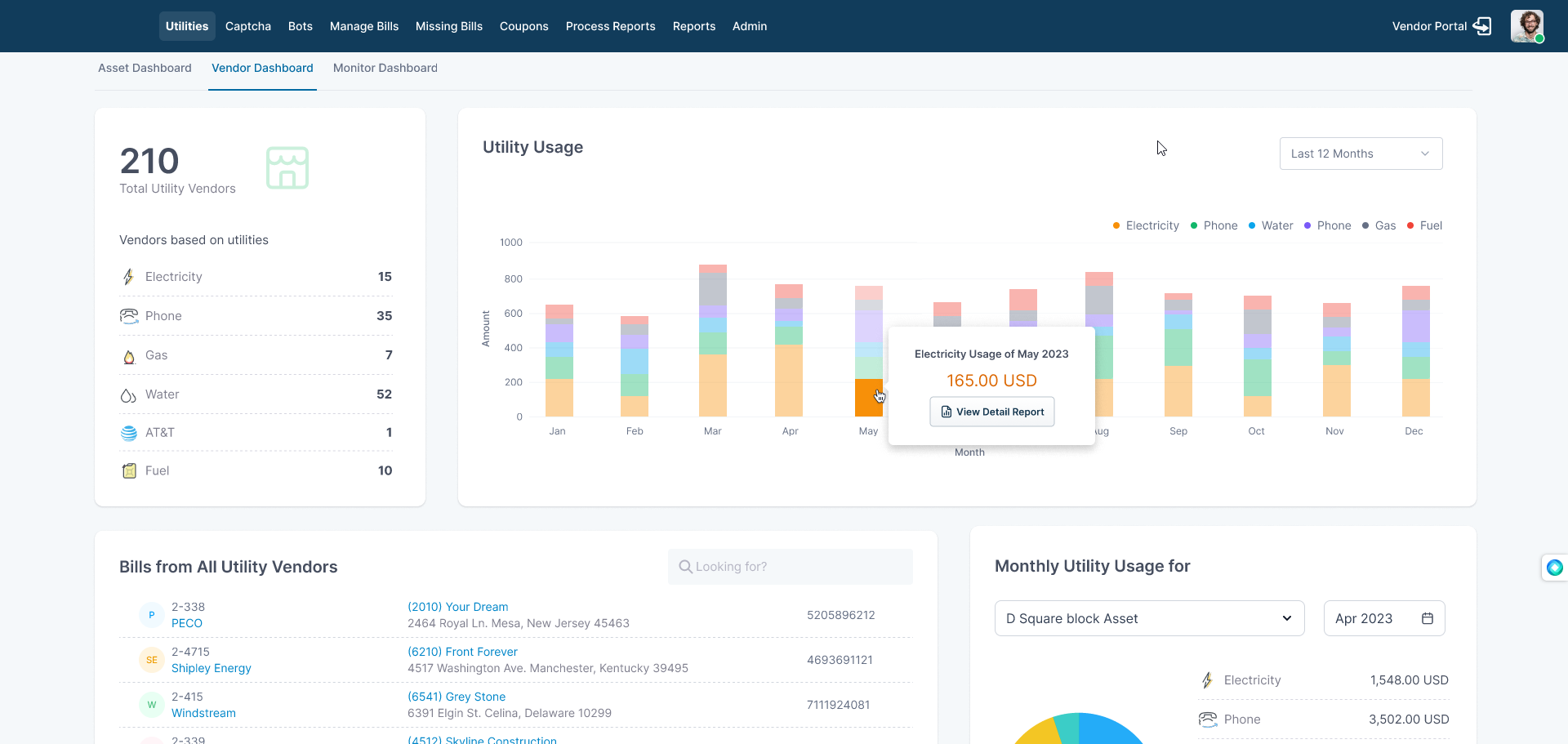Open the Captcha menu item
This screenshot has height=744, width=1568.
(x=248, y=26)
